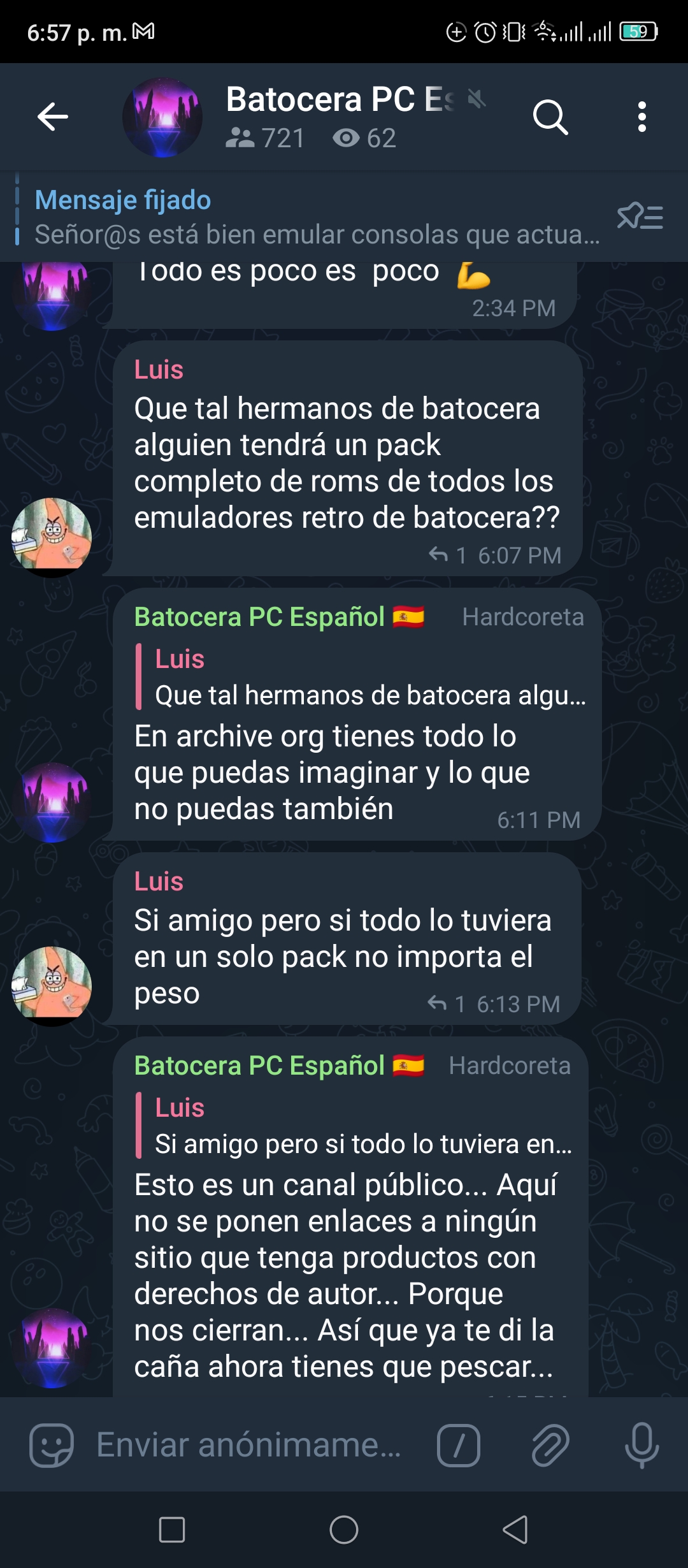
Task: Focus the Enviar anónimamente message field
Action: [248, 1445]
